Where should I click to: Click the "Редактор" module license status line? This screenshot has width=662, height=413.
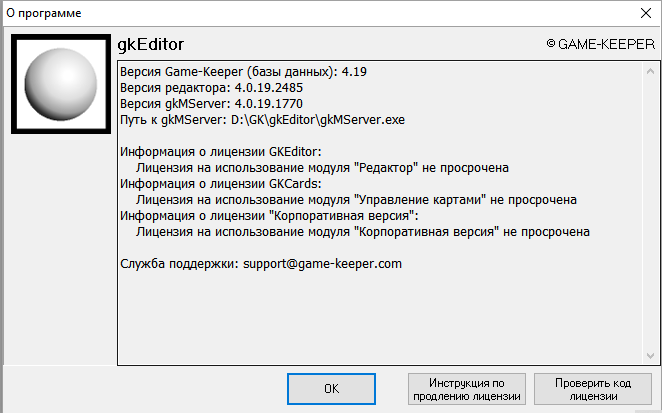(x=322, y=168)
